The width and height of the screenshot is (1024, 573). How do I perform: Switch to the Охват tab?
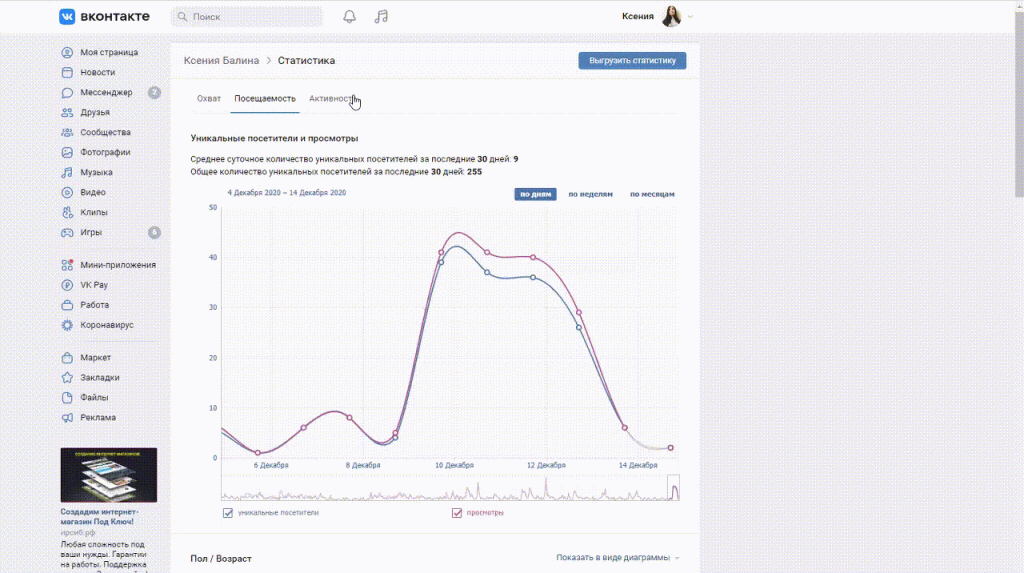click(209, 99)
